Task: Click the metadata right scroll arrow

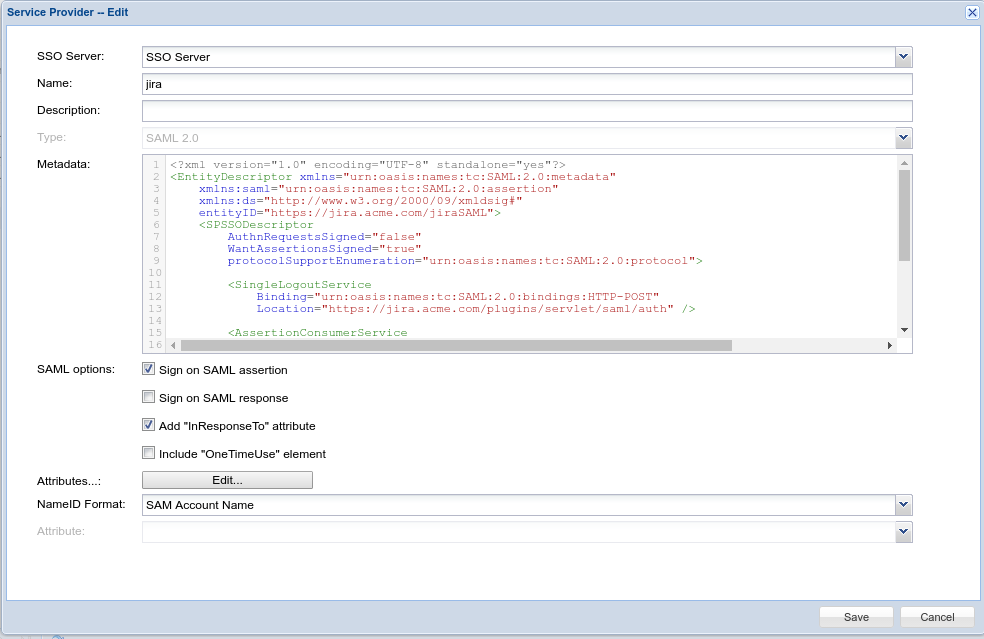Action: coord(889,346)
